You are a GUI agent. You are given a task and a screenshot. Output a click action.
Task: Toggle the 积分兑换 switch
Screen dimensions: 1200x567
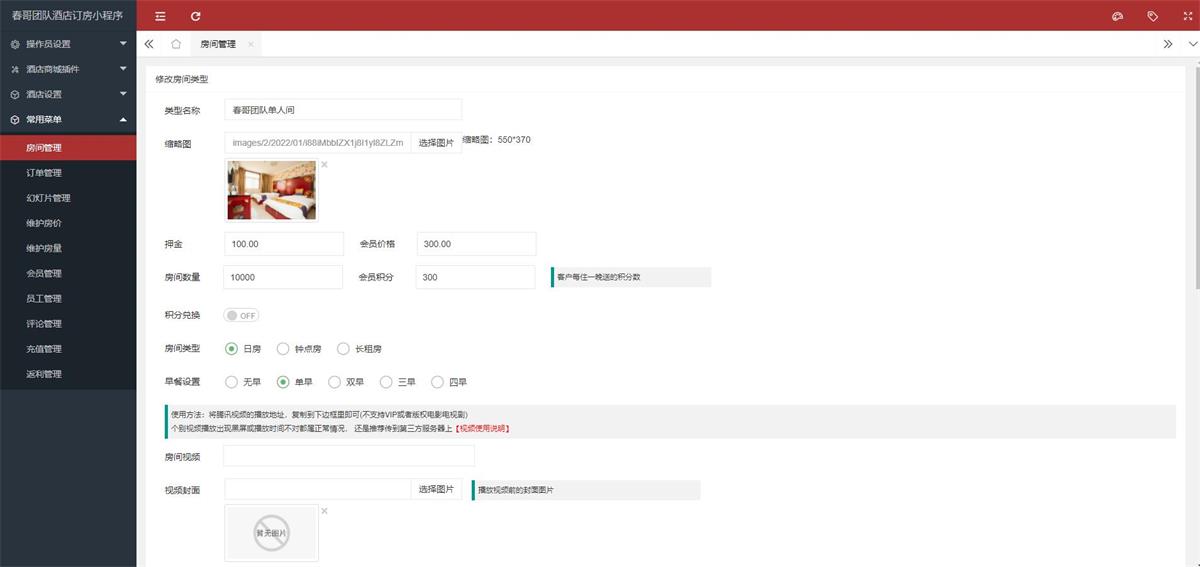[x=241, y=315]
